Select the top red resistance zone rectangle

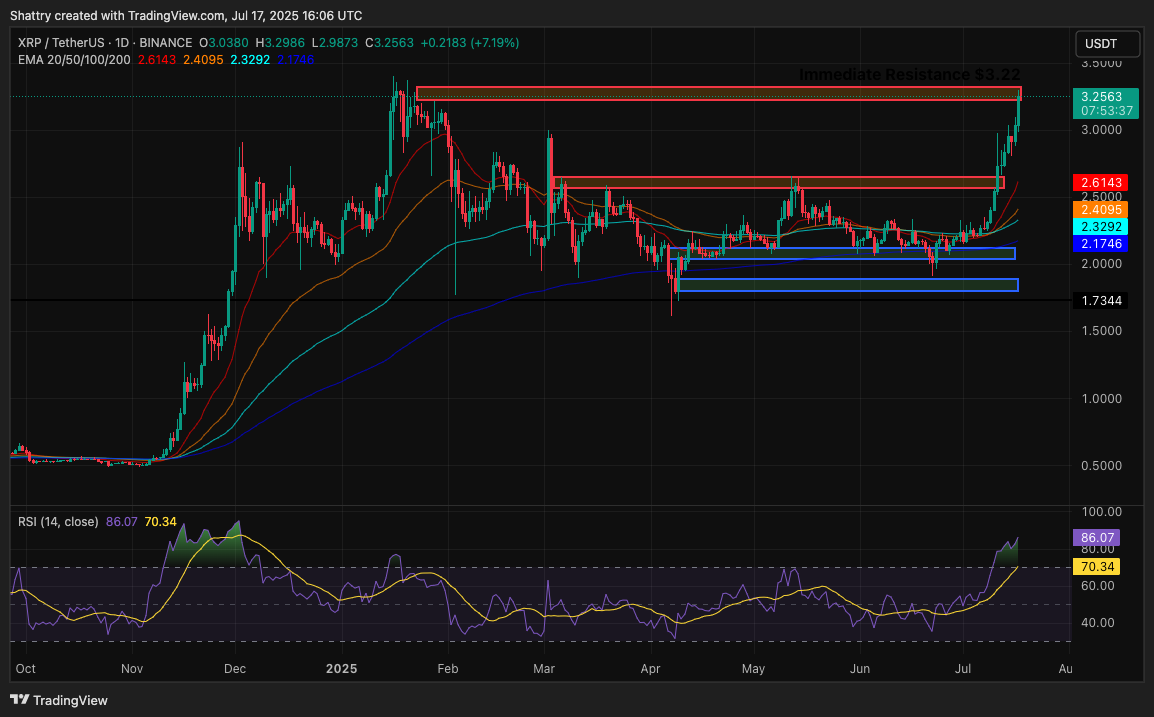tap(716, 93)
